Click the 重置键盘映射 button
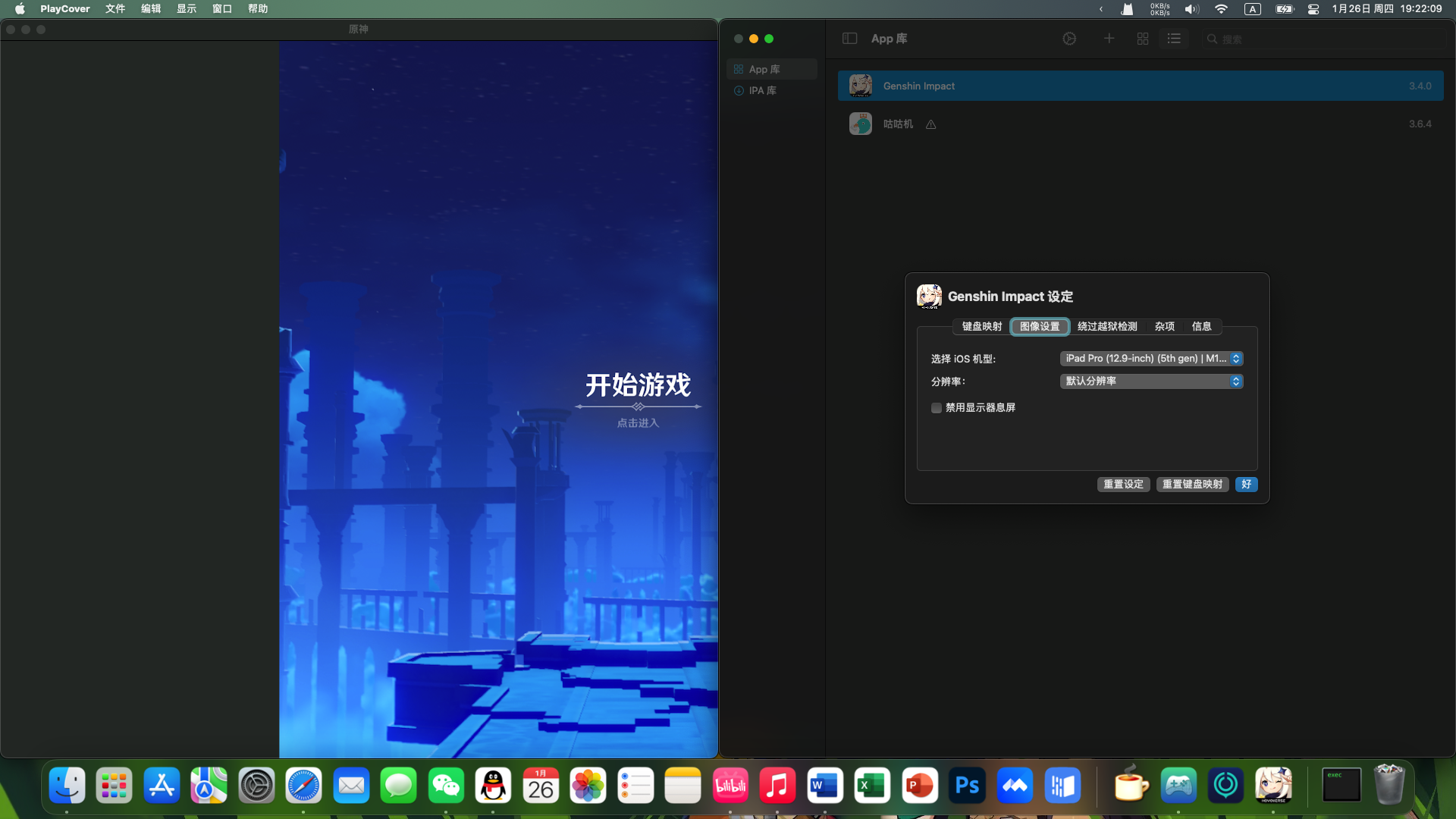Image resolution: width=1456 pixels, height=819 pixels. [x=1192, y=485]
